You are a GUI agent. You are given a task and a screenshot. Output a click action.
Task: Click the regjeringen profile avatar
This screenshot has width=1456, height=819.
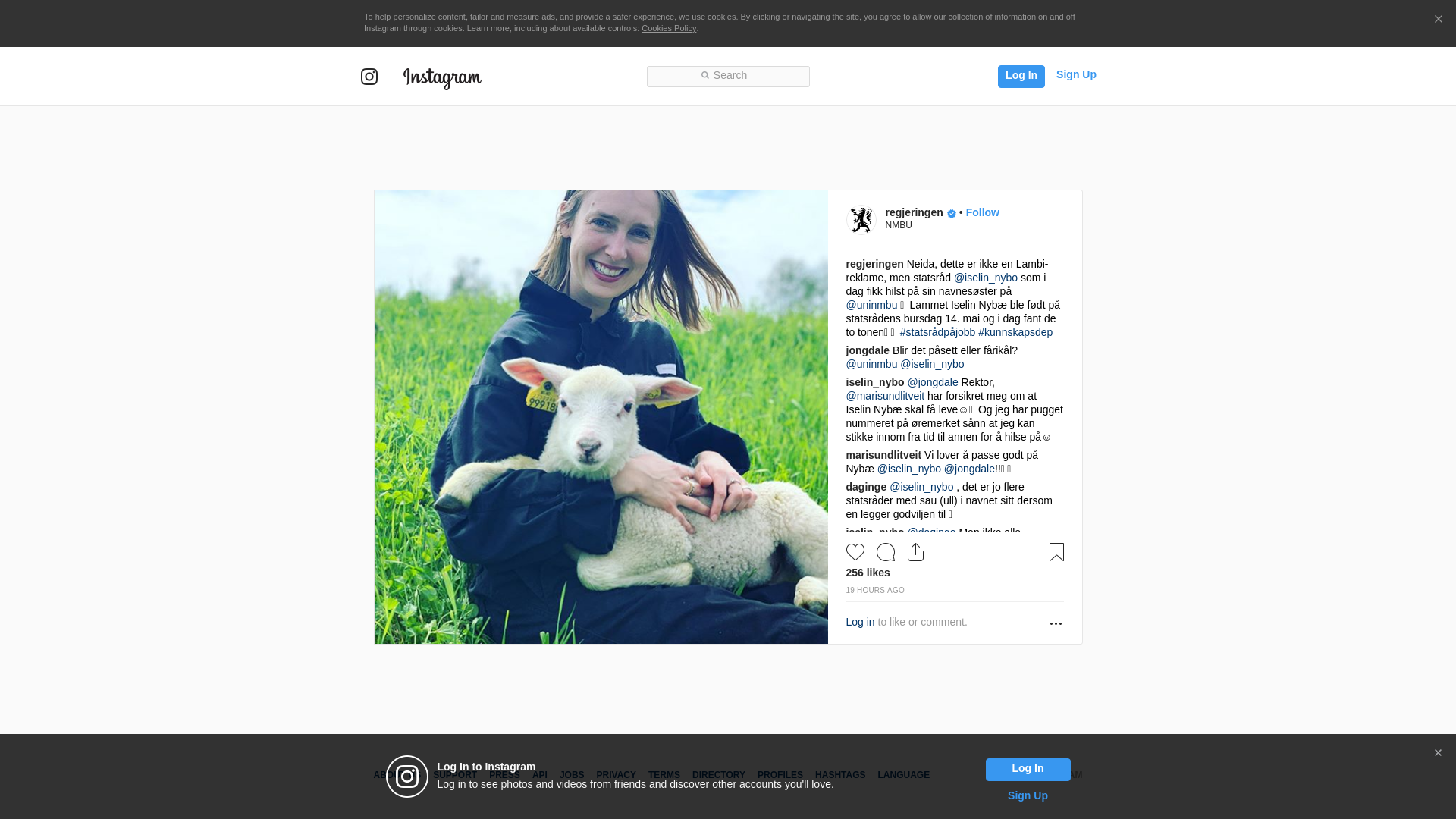coord(861,220)
